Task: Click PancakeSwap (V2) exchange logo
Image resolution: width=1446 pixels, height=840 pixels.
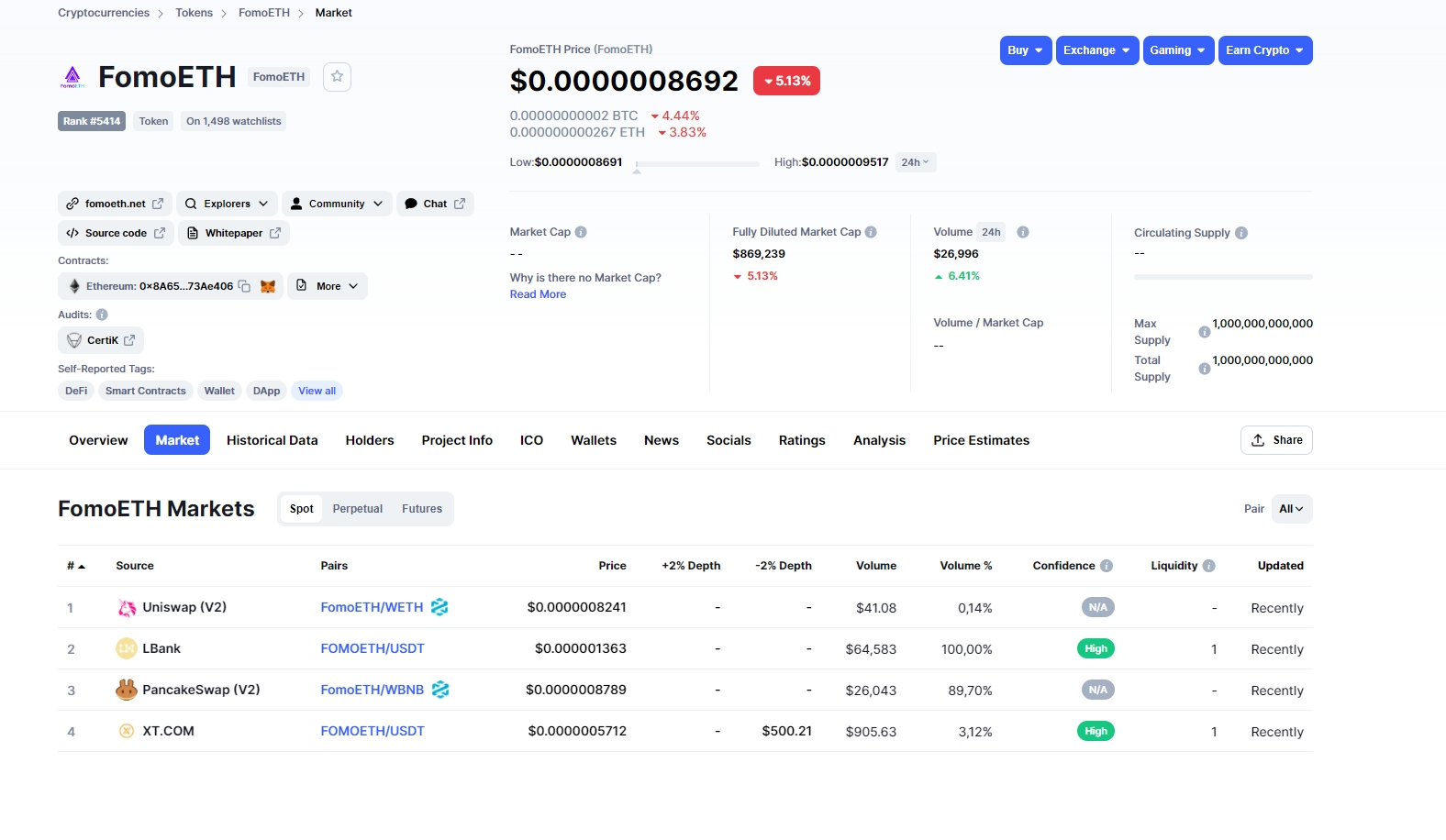Action: [127, 690]
